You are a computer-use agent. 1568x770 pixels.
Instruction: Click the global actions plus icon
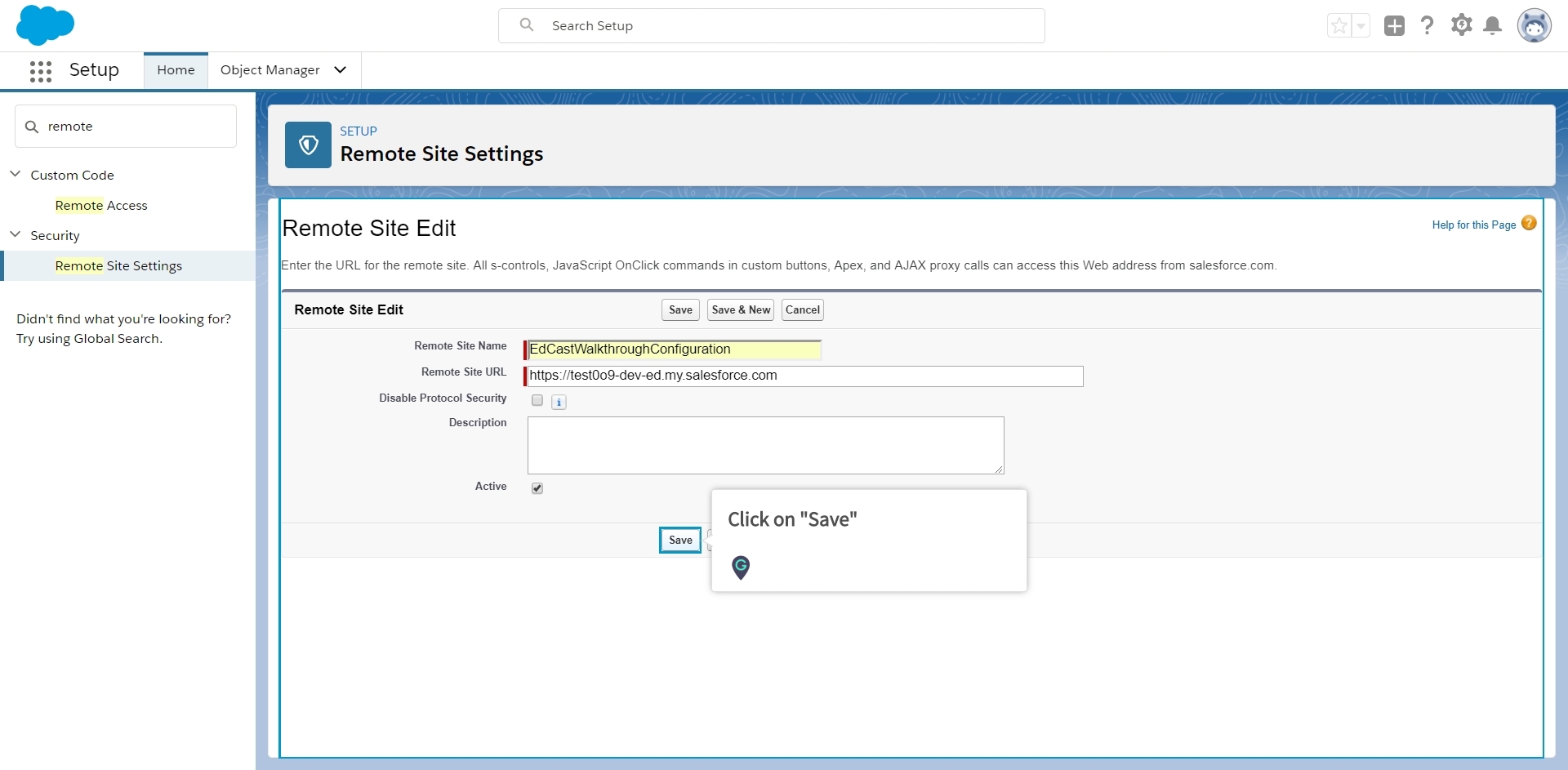[x=1394, y=26]
